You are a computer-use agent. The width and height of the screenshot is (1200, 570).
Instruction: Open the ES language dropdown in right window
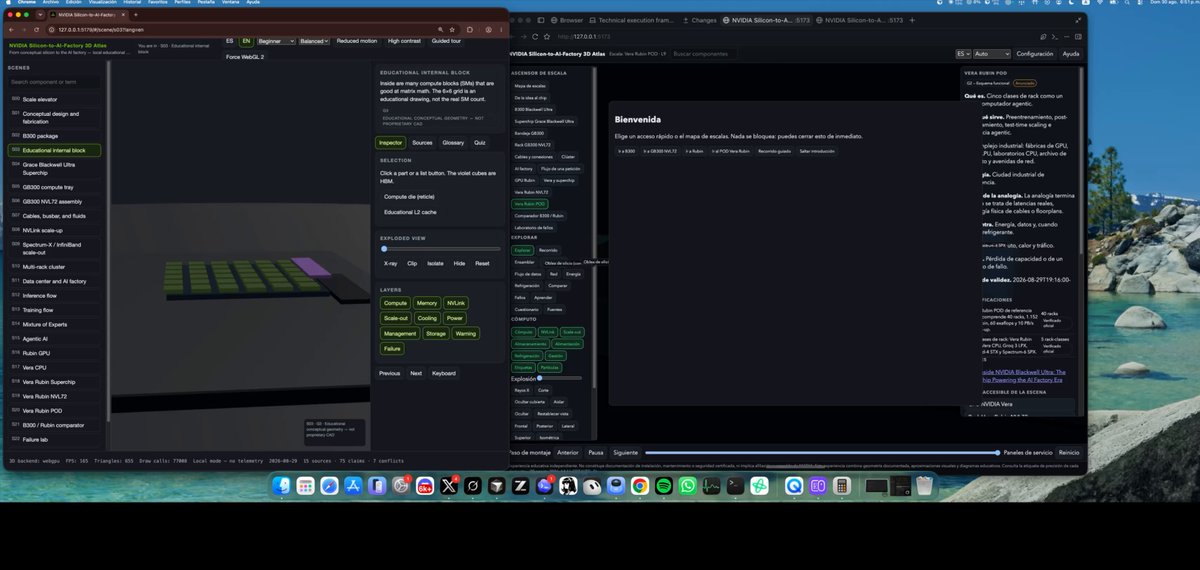[963, 53]
